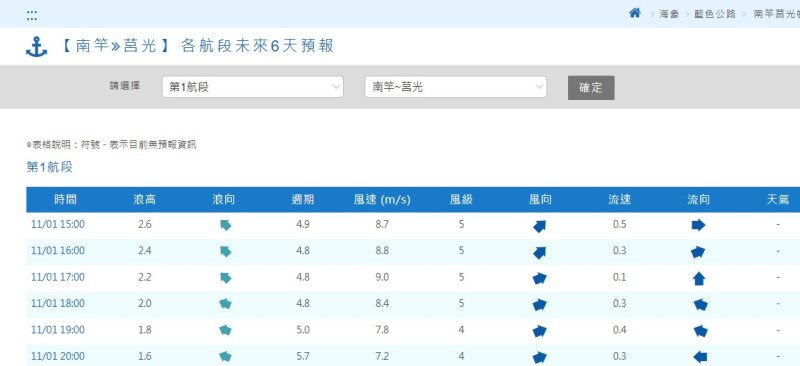Open the dotted grid menu icon
800x366 pixels.
pos(32,15)
